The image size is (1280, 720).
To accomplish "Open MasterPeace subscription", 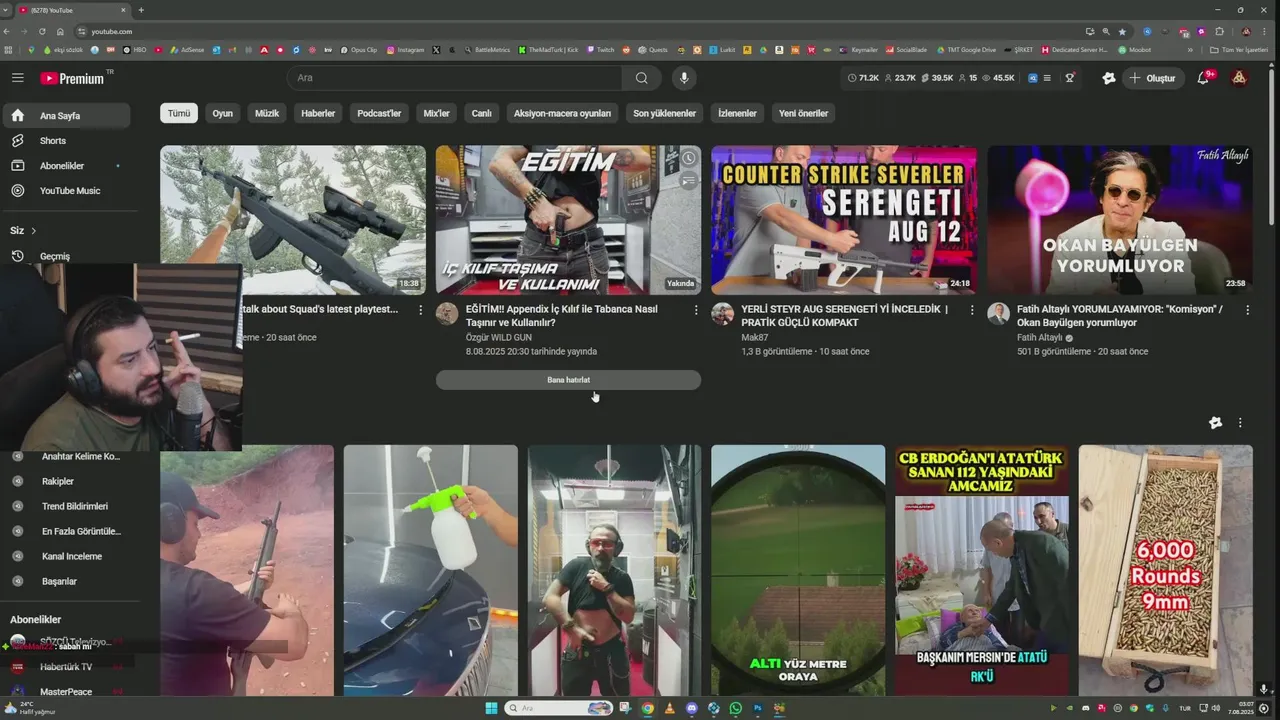I will pos(66,692).
